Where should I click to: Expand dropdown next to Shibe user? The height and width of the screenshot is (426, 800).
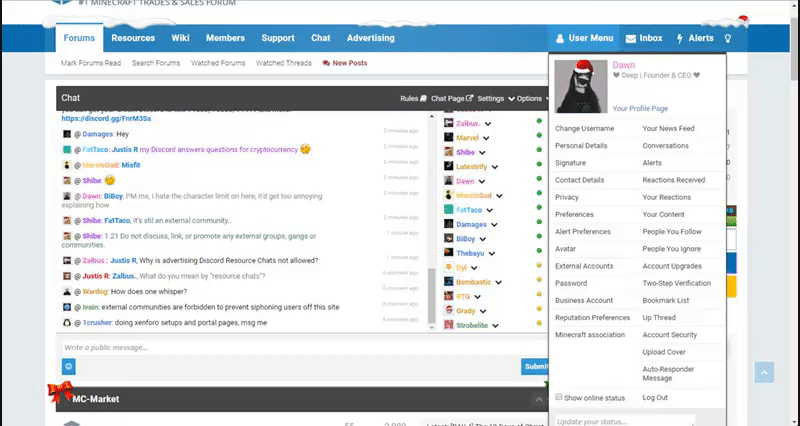pyautogui.click(x=482, y=153)
